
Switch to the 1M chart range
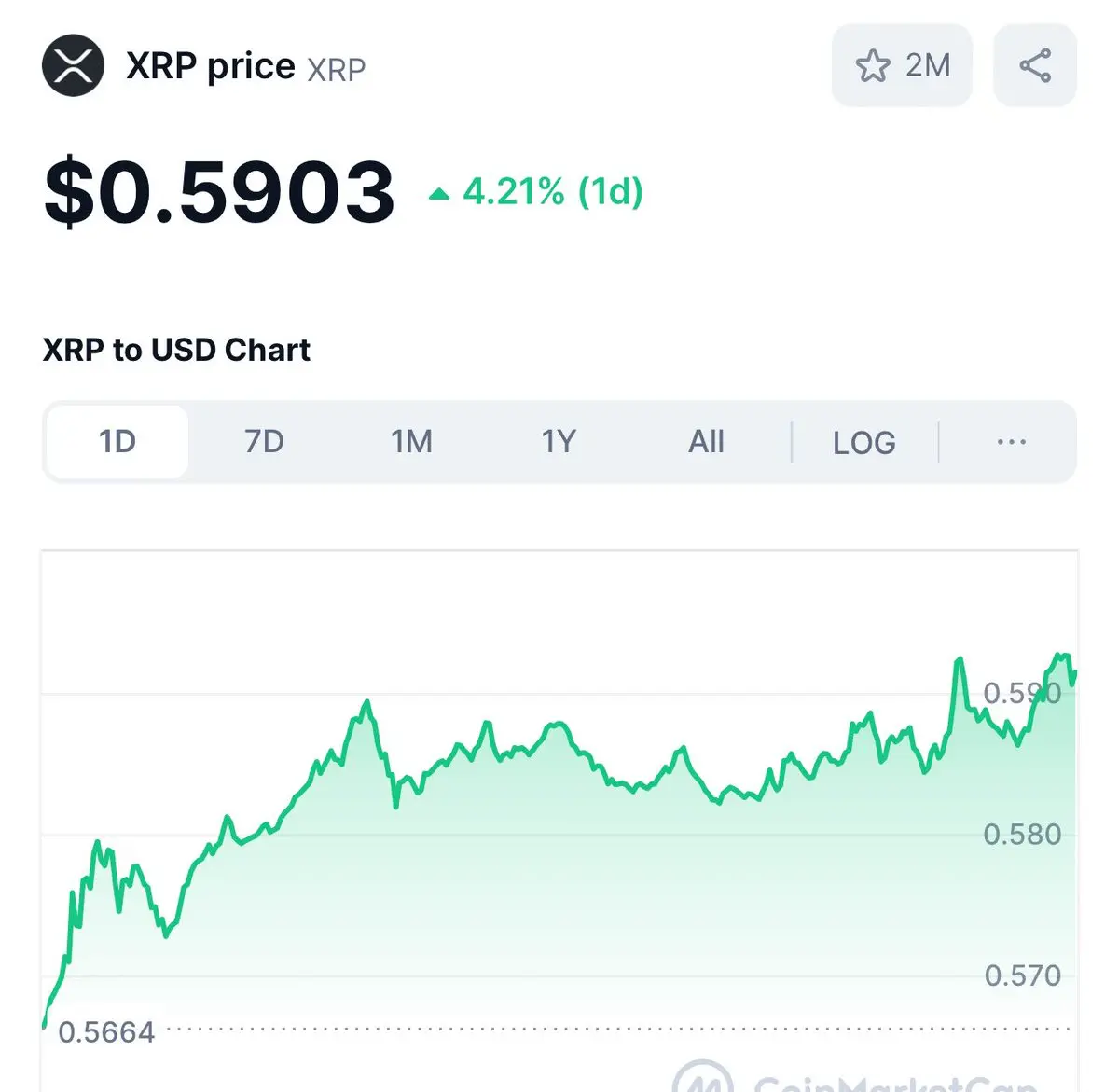[411, 442]
